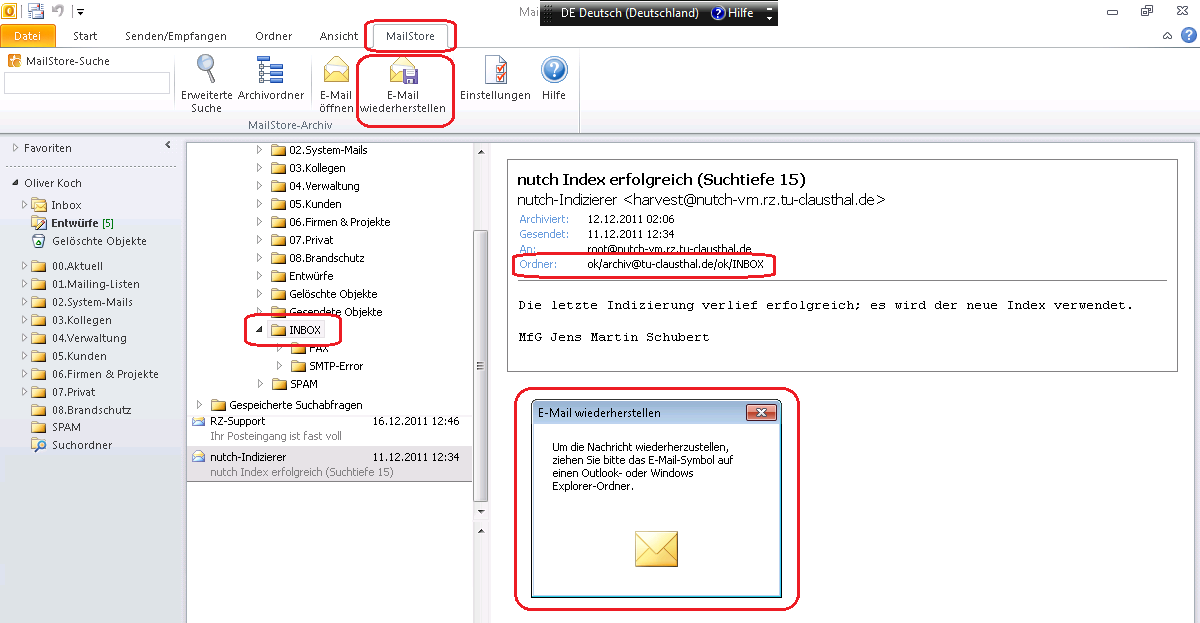Screen dimensions: 1200x623
Task: Expand Gespeicherte Suchabfragen in the archive tree
Action: (200, 405)
